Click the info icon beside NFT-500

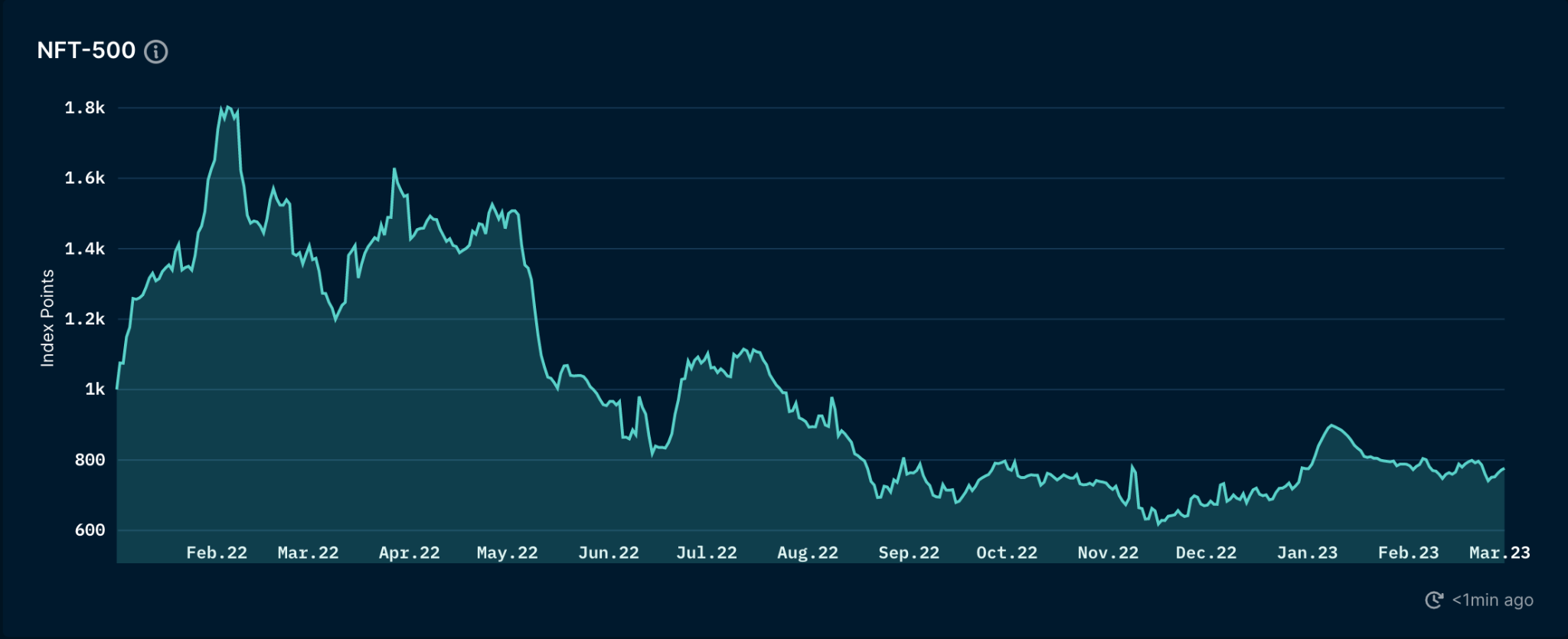pyautogui.click(x=156, y=51)
